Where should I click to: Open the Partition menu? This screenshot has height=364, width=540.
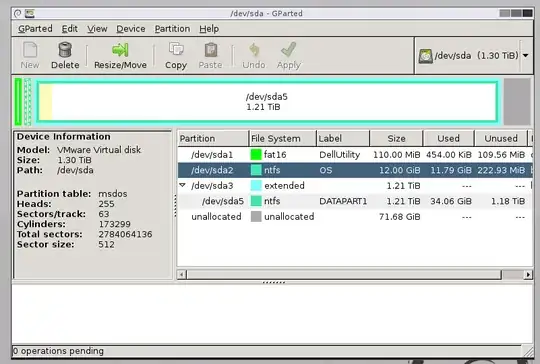[172, 29]
